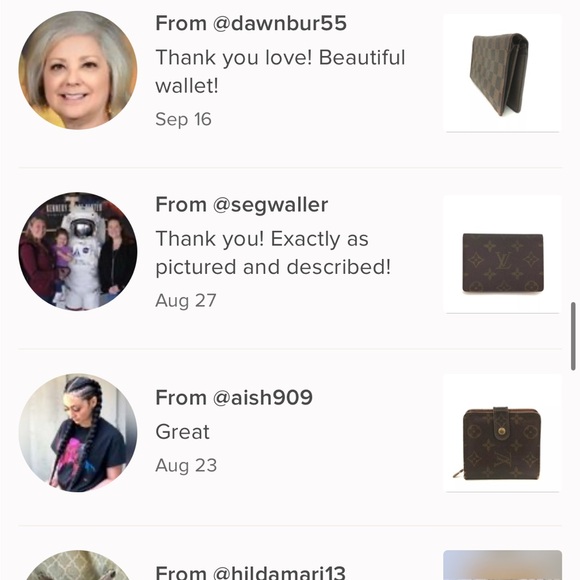Open the @segwaller username link

pyautogui.click(x=270, y=205)
